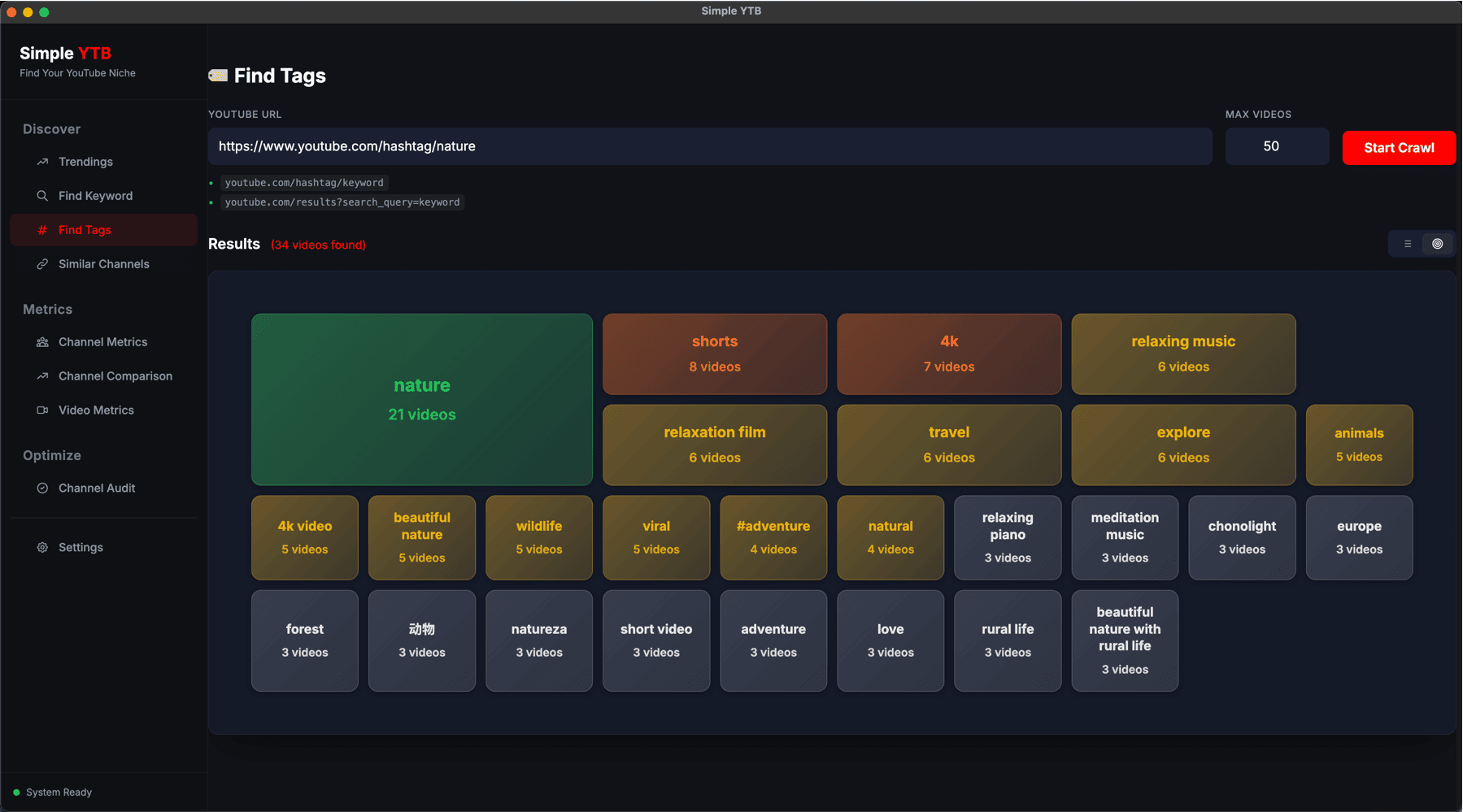
Task: Select the rural life tag tile
Action: click(1007, 640)
